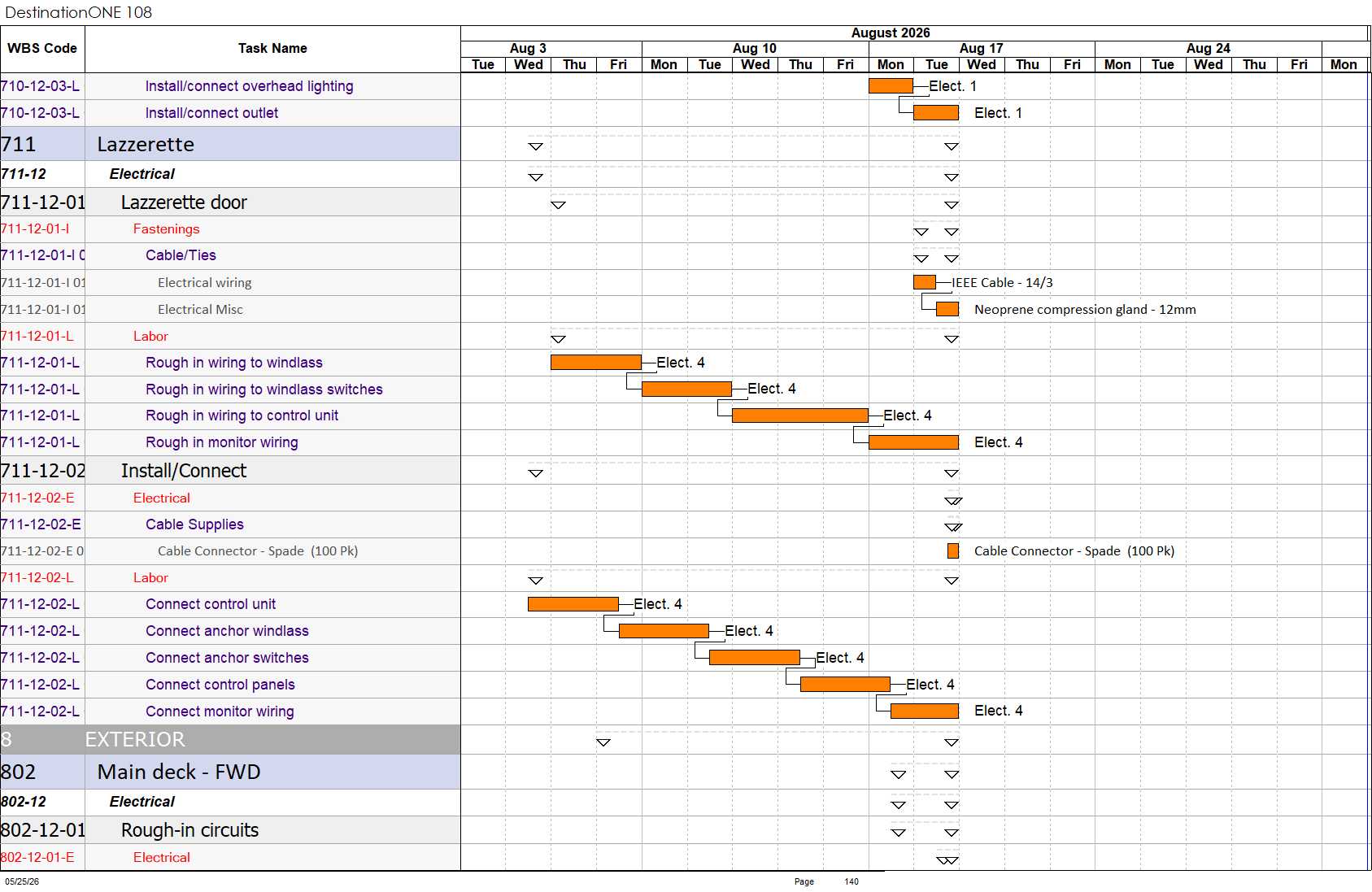The image size is (1372, 892).
Task: Select the Connect monitor wiring Gantt bar
Action: tap(925, 711)
